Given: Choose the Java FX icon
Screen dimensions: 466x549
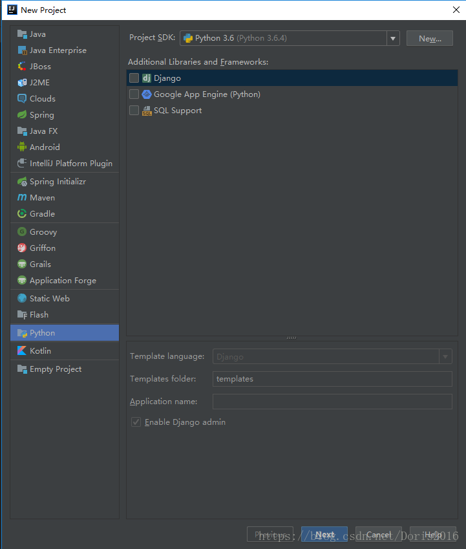Looking at the screenshot, I should (22, 131).
